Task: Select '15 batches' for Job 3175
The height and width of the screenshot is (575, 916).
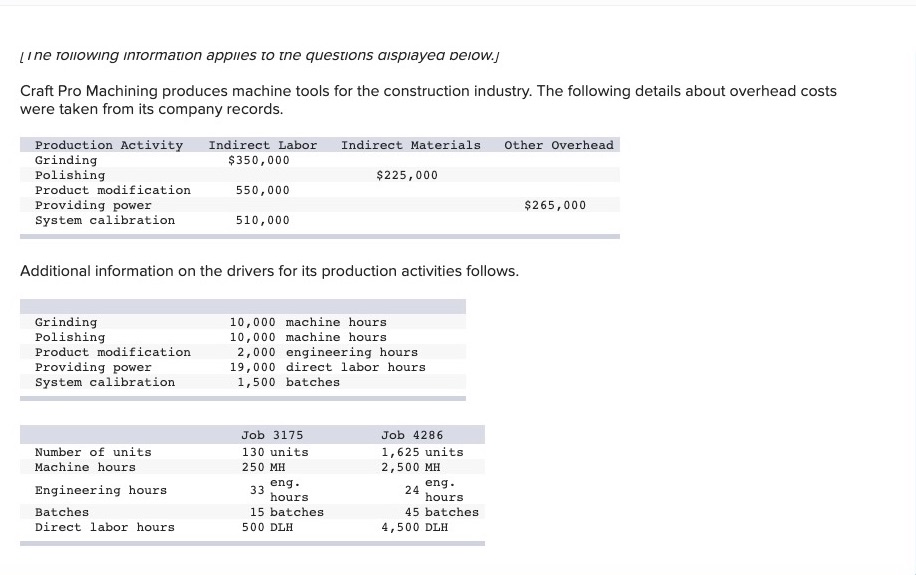Action: pyautogui.click(x=287, y=512)
